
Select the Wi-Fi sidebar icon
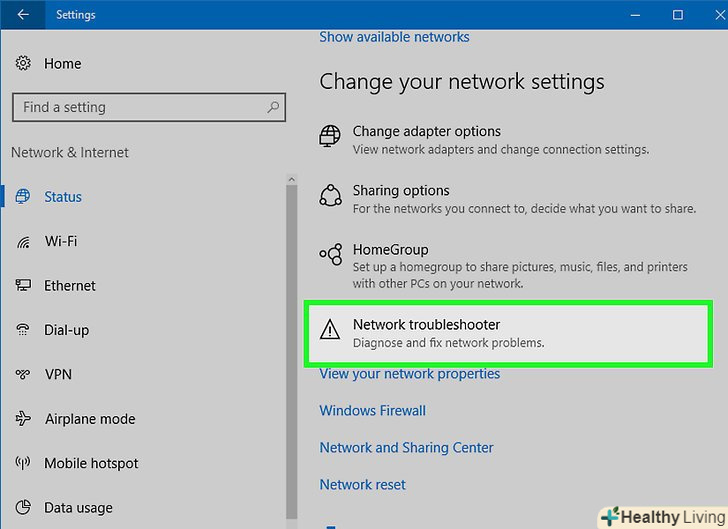coord(24,242)
